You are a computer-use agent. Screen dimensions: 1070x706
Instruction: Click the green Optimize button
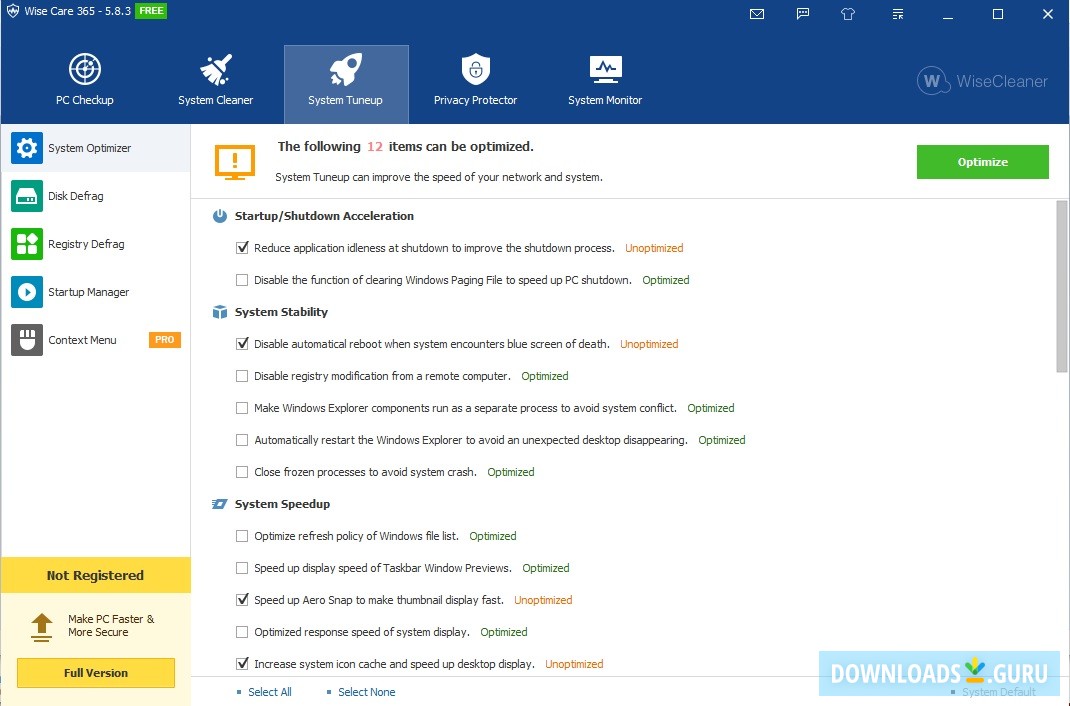(x=982, y=162)
